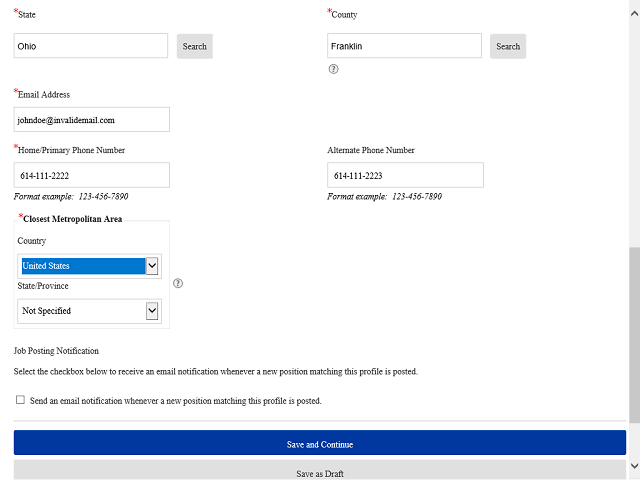
Task: Click the County label above the Franklin field
Action: (x=344, y=15)
